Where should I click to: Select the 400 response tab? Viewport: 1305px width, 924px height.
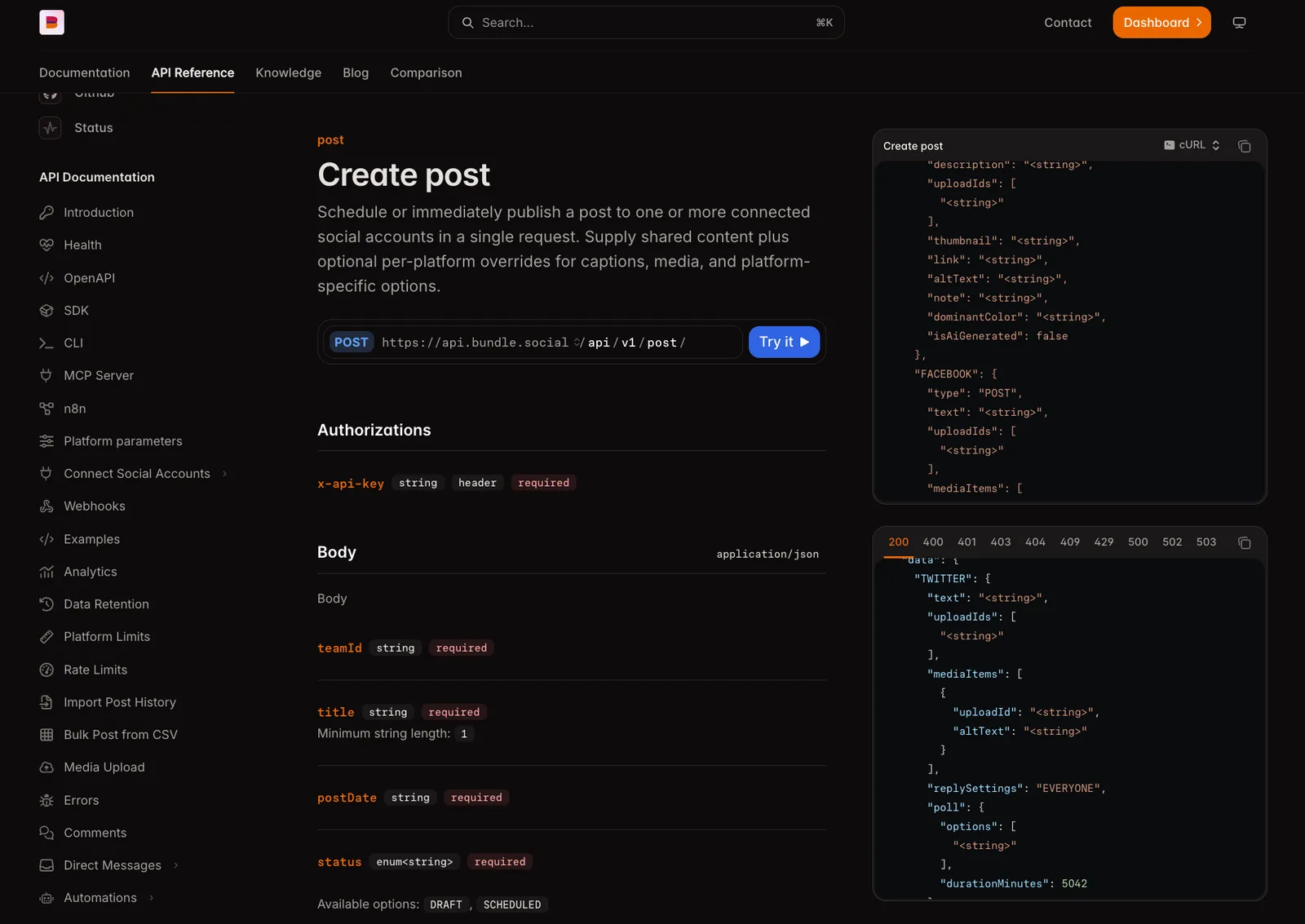click(933, 542)
